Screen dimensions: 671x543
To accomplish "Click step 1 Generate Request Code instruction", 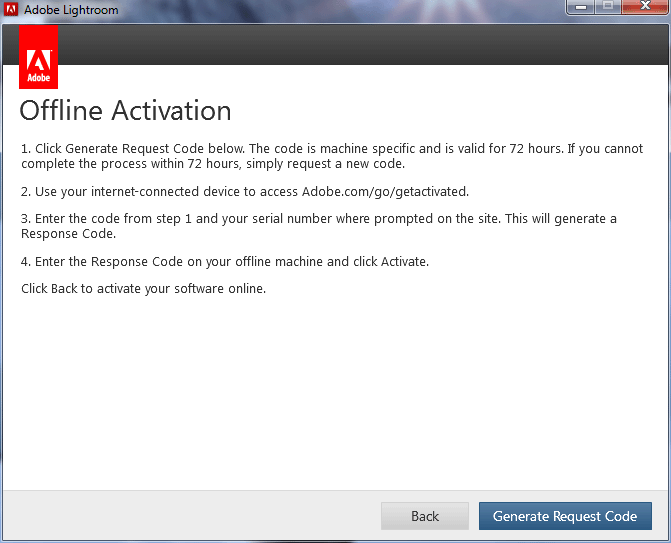I will 332,156.
